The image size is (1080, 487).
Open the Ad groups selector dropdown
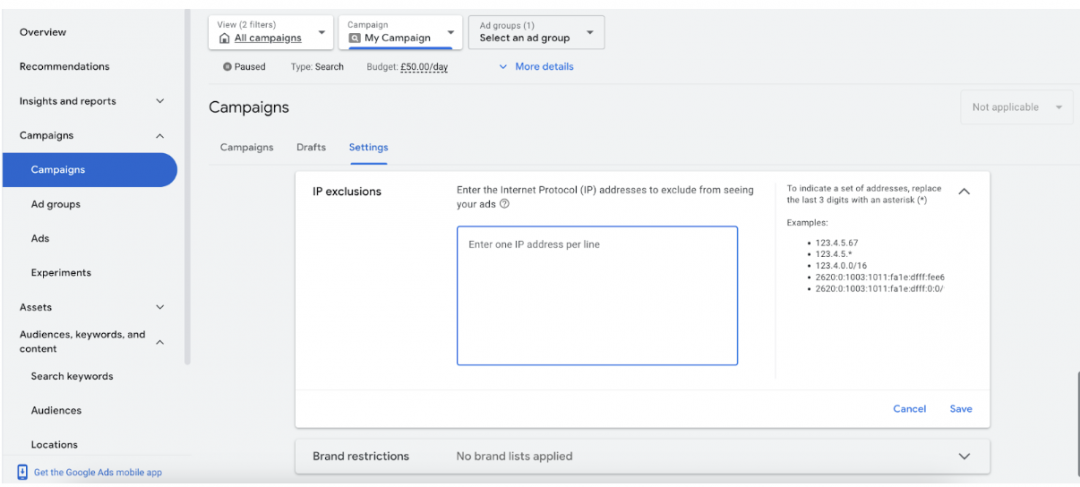coord(536,32)
